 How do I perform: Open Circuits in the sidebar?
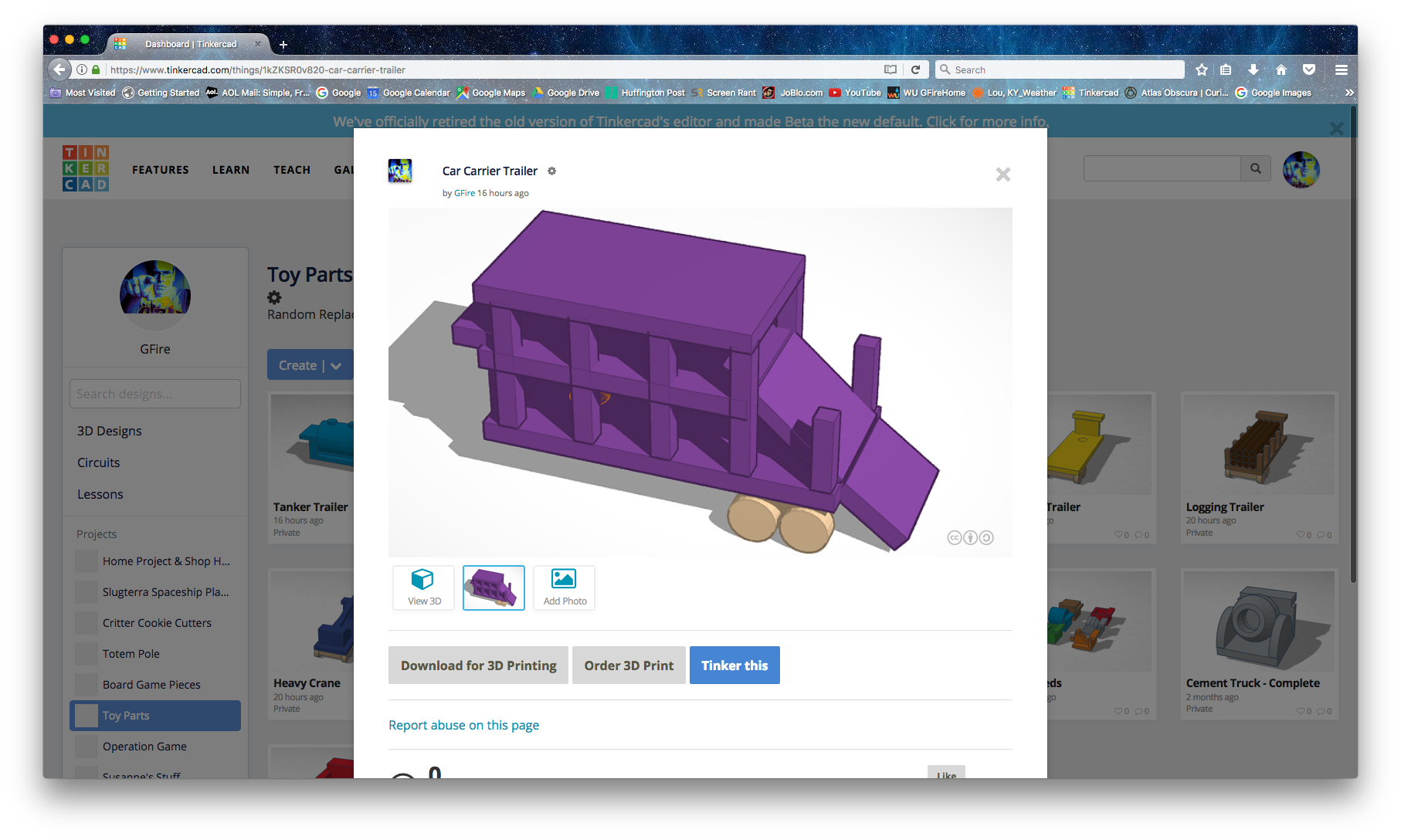(x=99, y=462)
